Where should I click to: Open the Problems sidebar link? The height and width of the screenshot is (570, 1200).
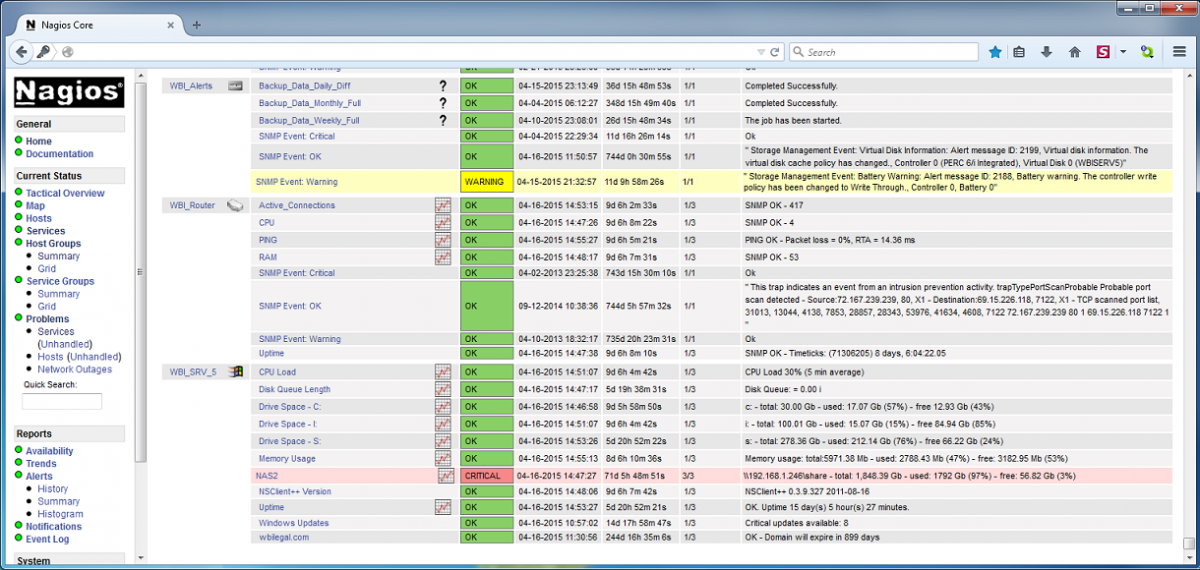[48, 319]
